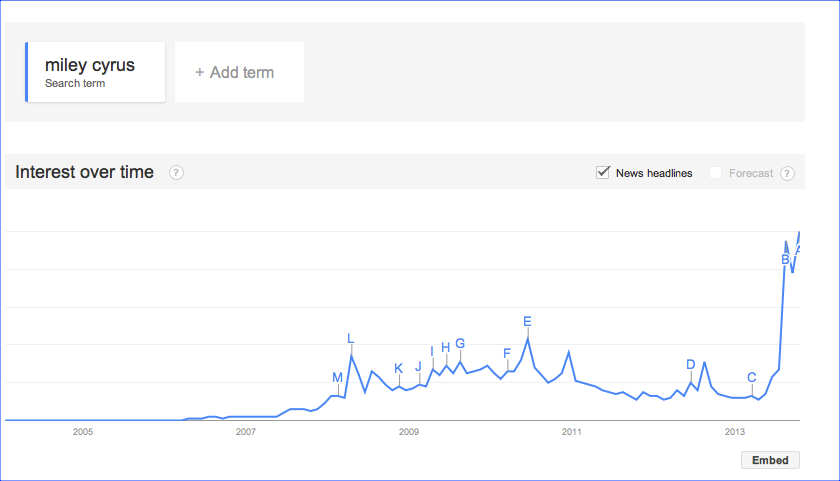Select the miley cyrus search term card
Screen dimensions: 840x481
point(96,72)
